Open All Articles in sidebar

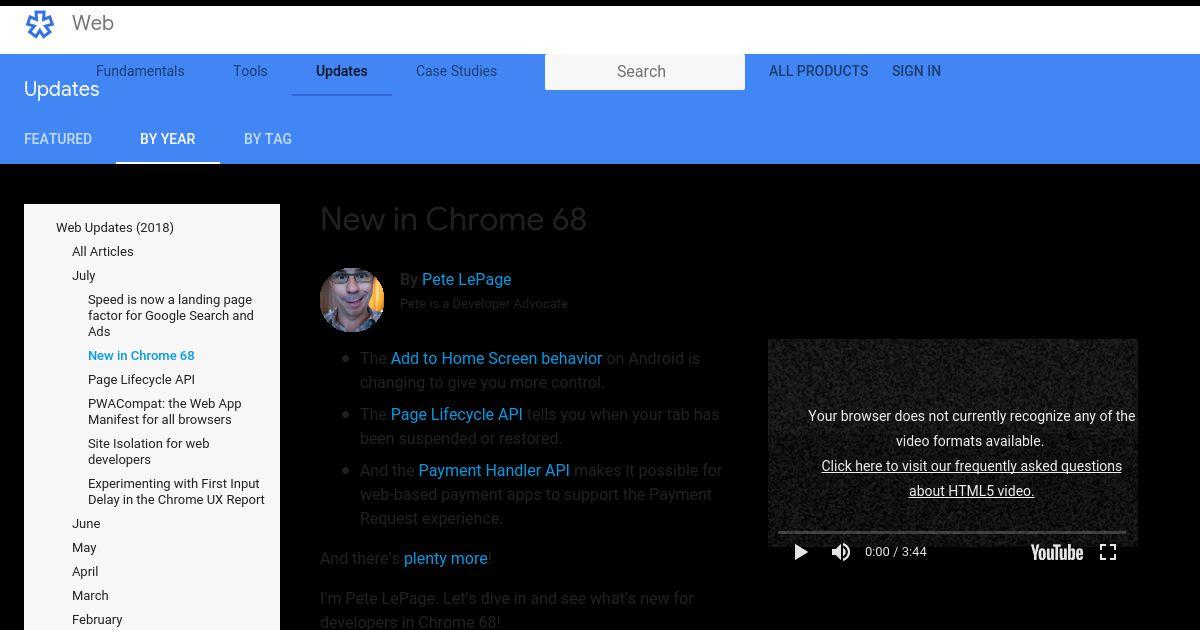(x=102, y=251)
